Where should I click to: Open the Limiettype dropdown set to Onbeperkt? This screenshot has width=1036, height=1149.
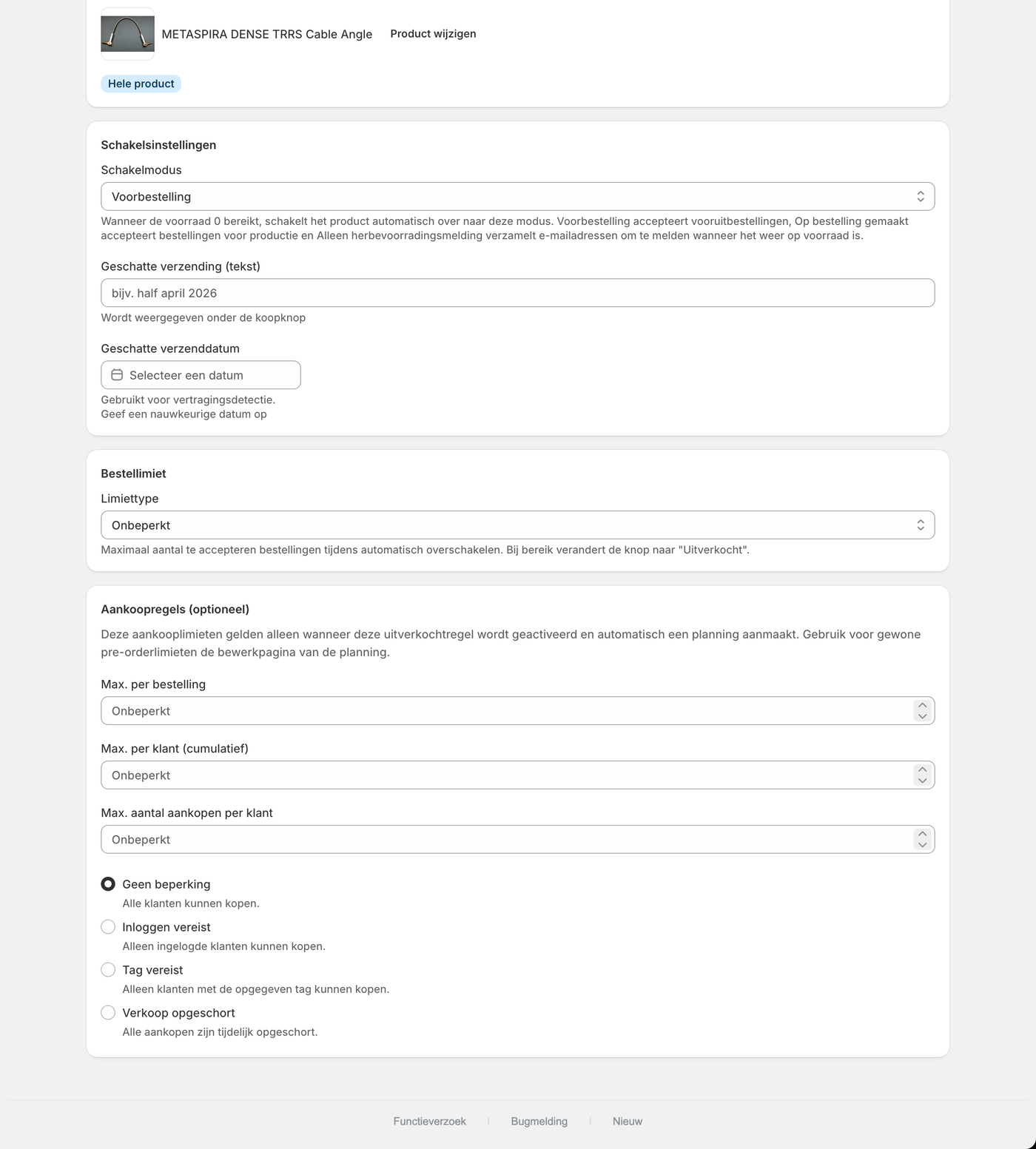pos(517,525)
